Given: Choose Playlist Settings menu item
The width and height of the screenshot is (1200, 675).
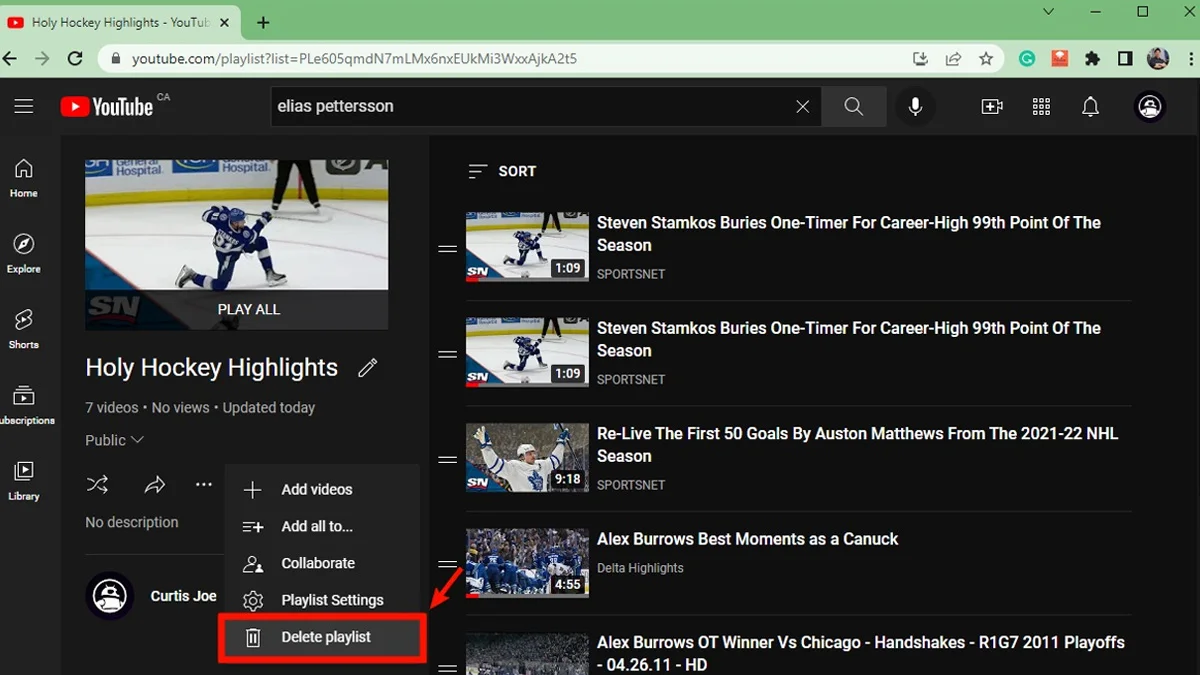Looking at the screenshot, I should click(331, 600).
